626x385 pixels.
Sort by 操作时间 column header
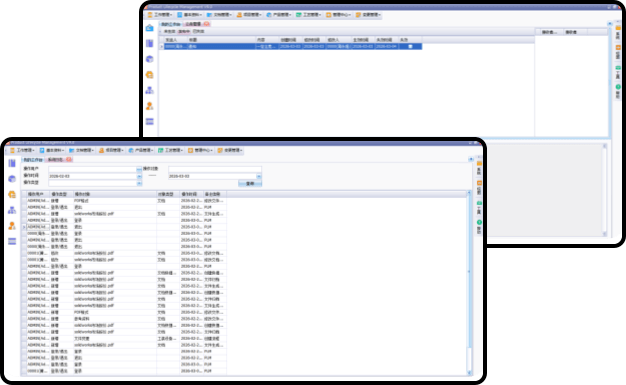click(x=191, y=194)
